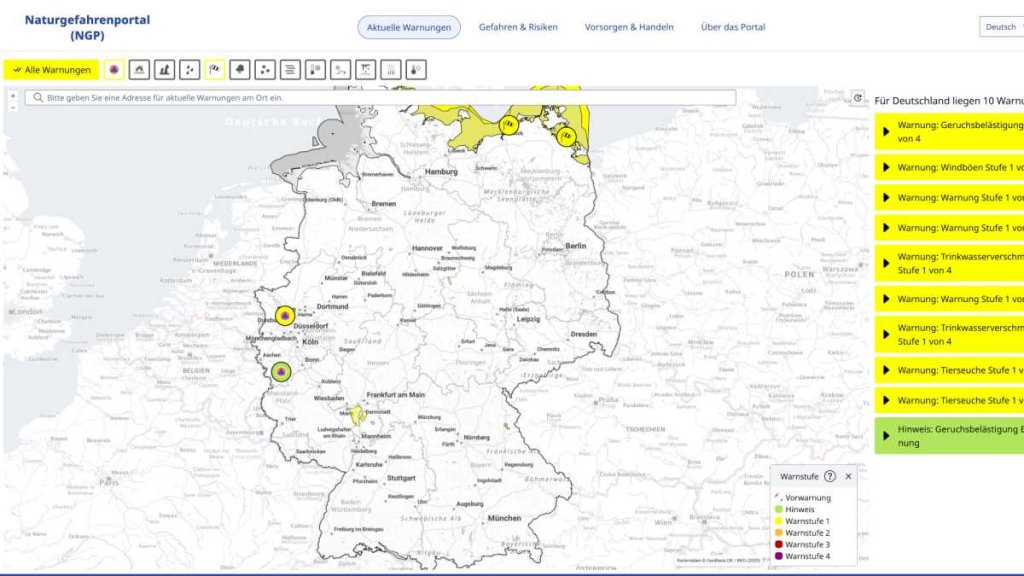Expand the green Hinweis: Geruchsbelästigung entry
This screenshot has height=576, width=1024.
[949, 436]
